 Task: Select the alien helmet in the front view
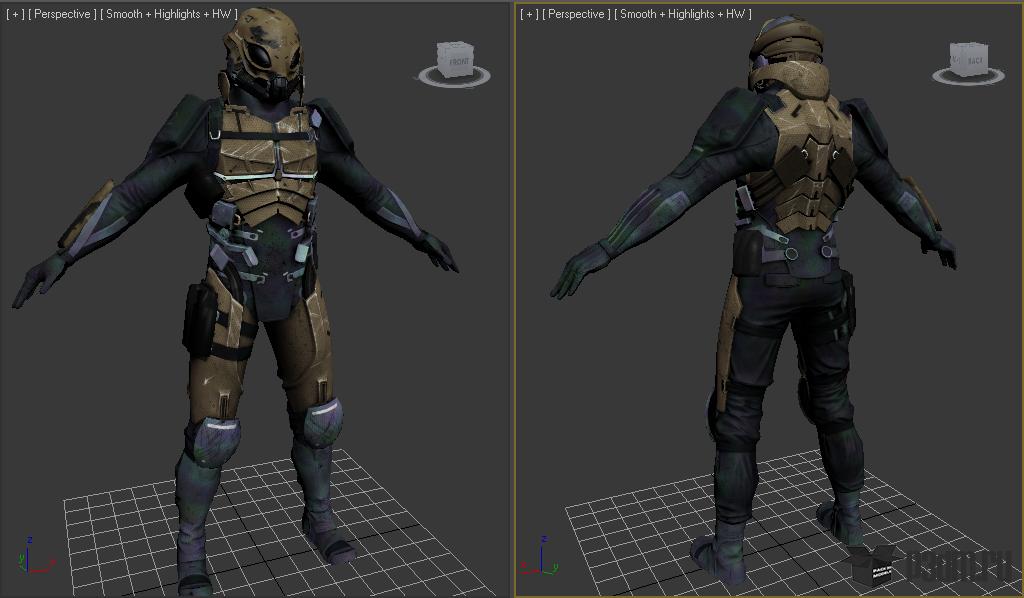(264, 54)
